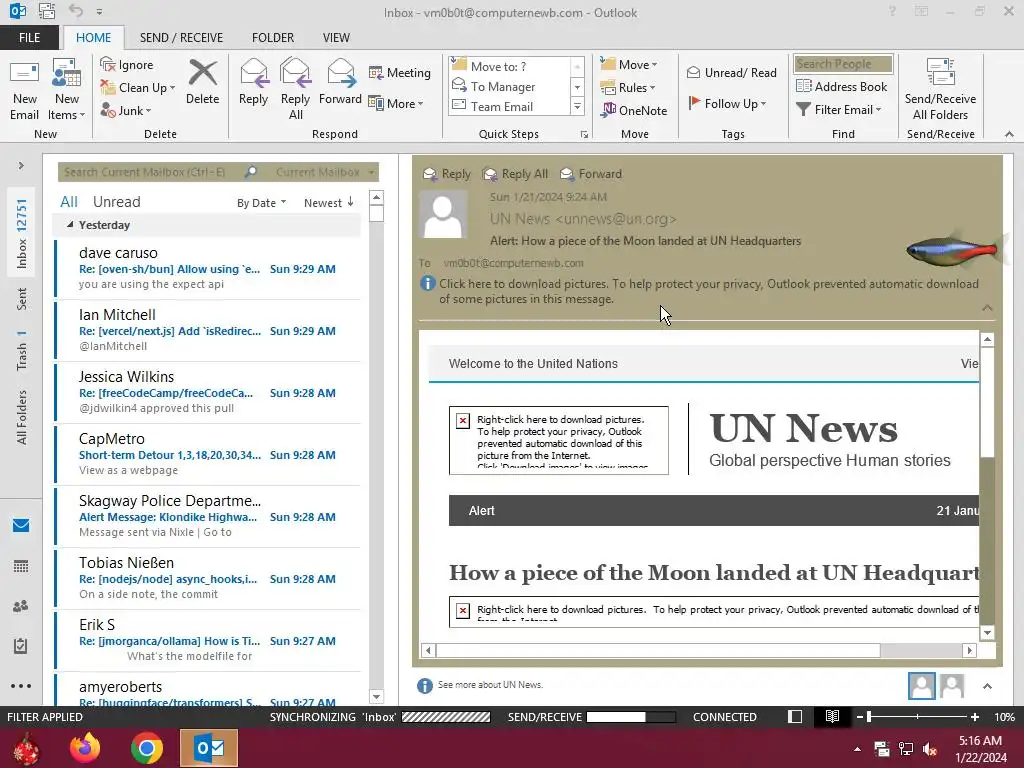This screenshot has height=768, width=1024.
Task: Switch to the SEND / RECEIVE tab
Action: (181, 38)
